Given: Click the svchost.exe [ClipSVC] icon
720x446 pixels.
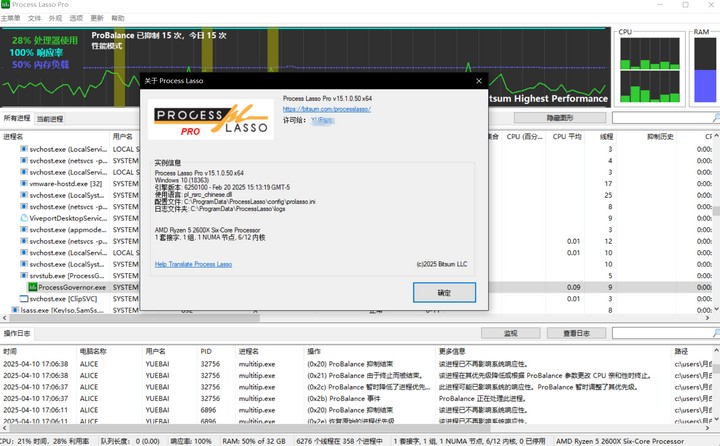Looking at the screenshot, I should click(24, 299).
